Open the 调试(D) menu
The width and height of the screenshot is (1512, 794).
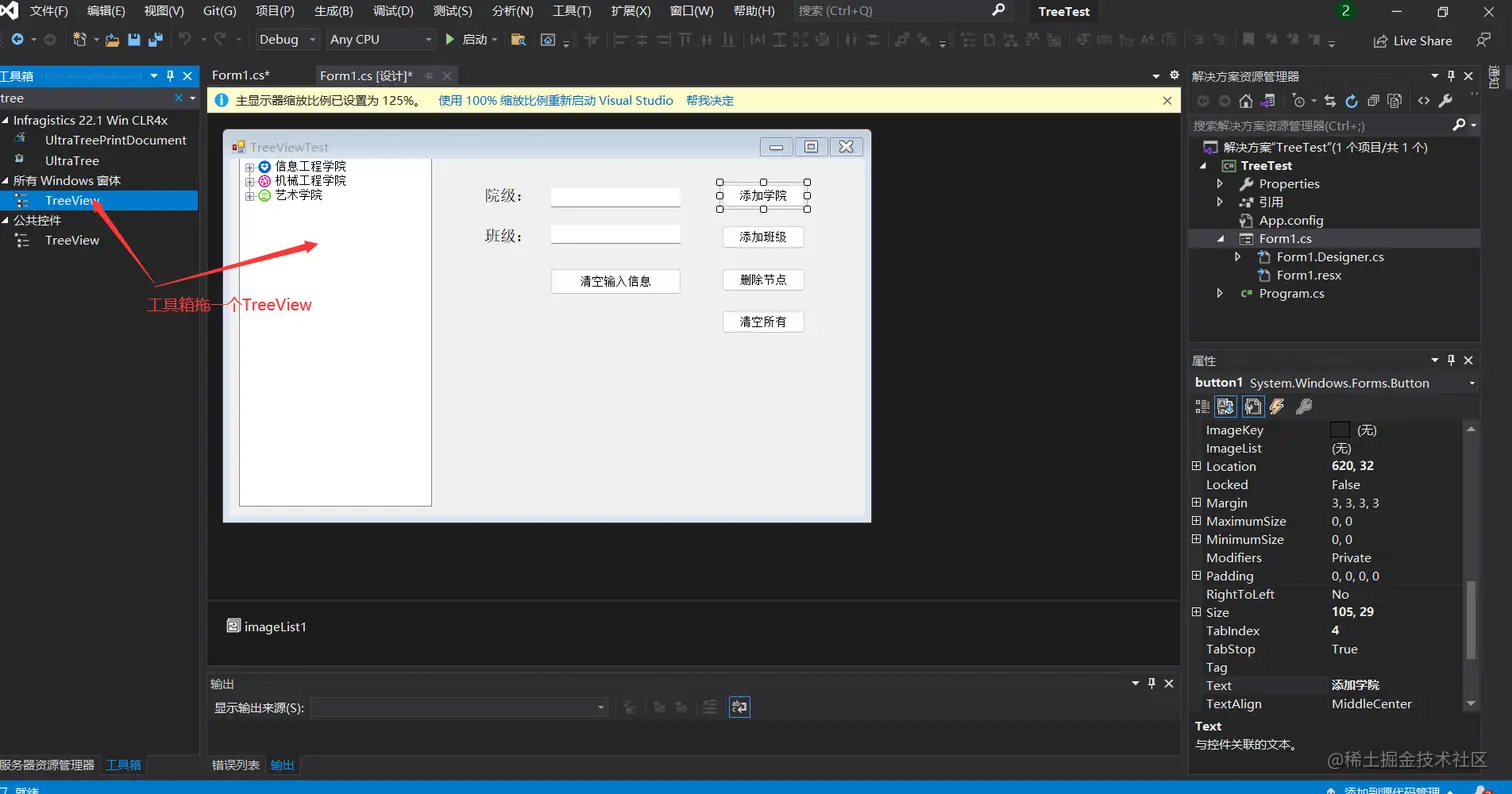point(393,11)
